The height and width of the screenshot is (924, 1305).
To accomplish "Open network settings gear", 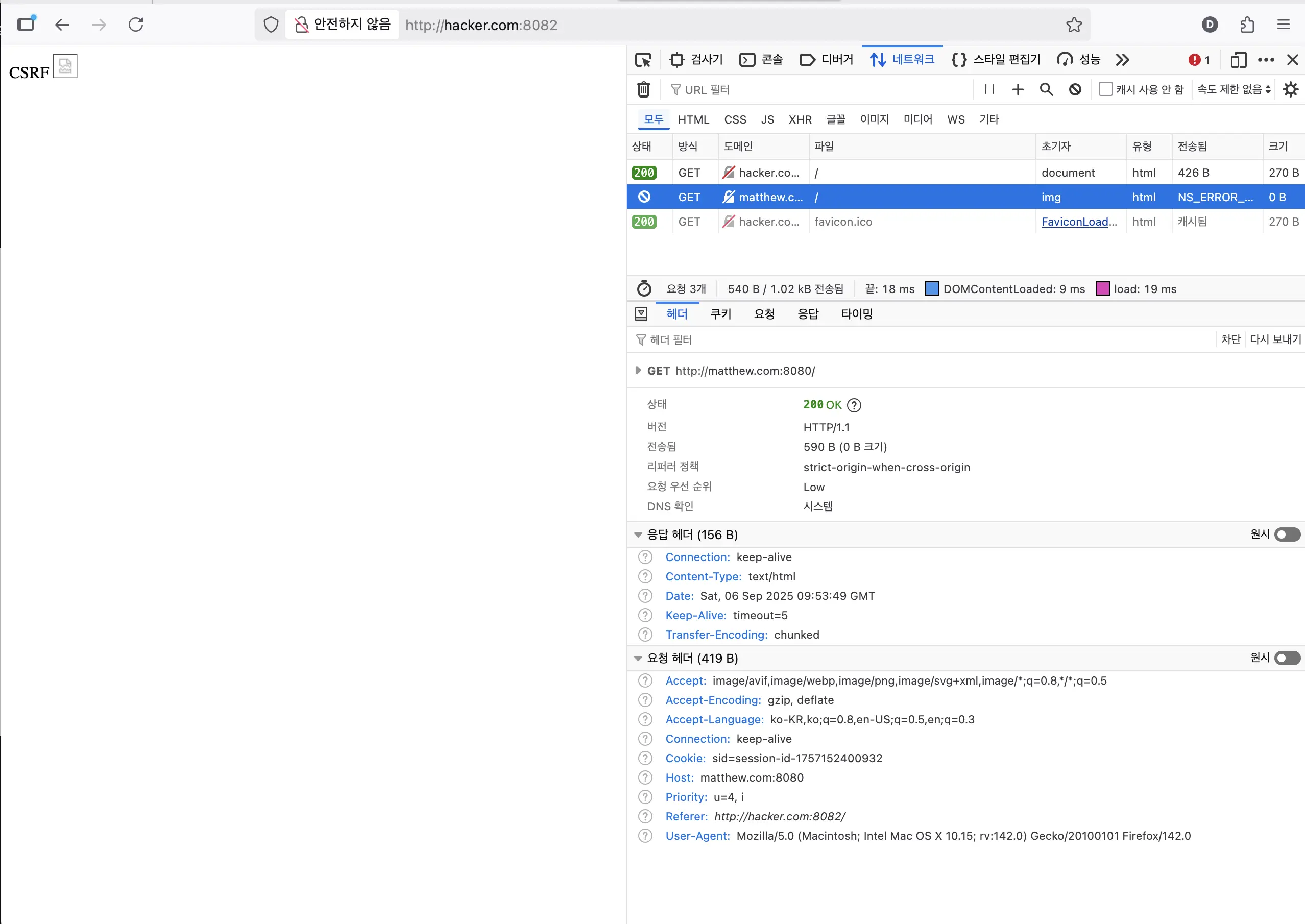I will 1290,89.
